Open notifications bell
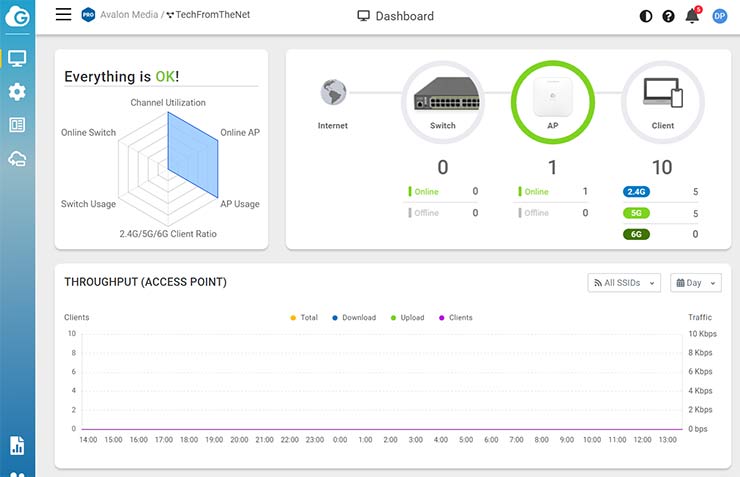The width and height of the screenshot is (740, 477). click(692, 16)
